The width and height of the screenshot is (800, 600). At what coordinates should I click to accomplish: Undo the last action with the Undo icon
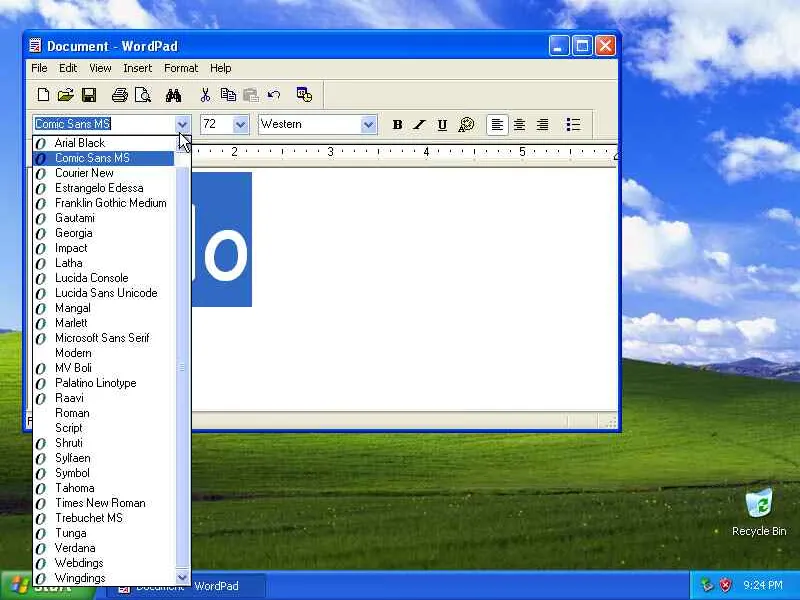coord(274,95)
